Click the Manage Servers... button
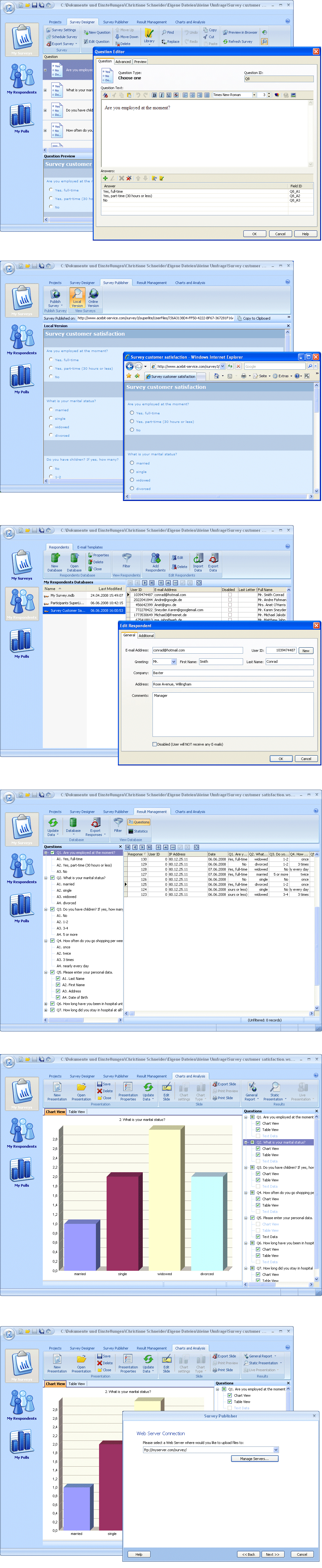Image resolution: width=322 pixels, height=1568 pixels. click(x=254, y=1458)
